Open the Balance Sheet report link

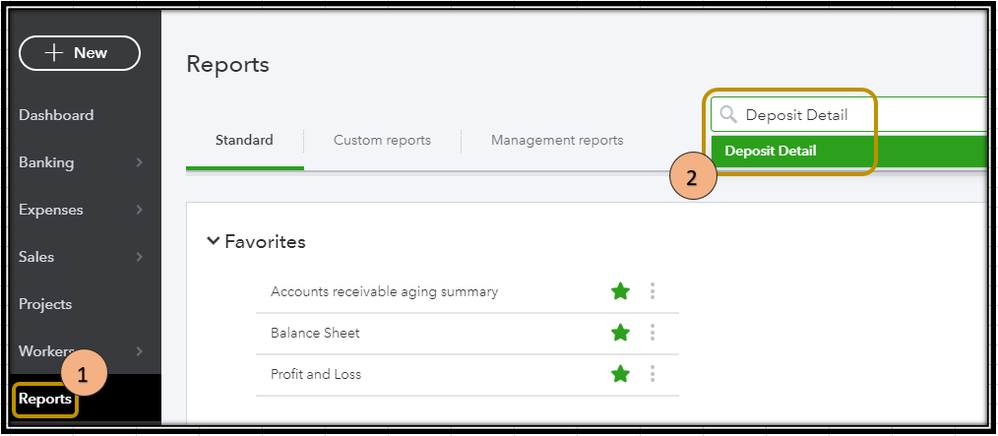[x=315, y=333]
